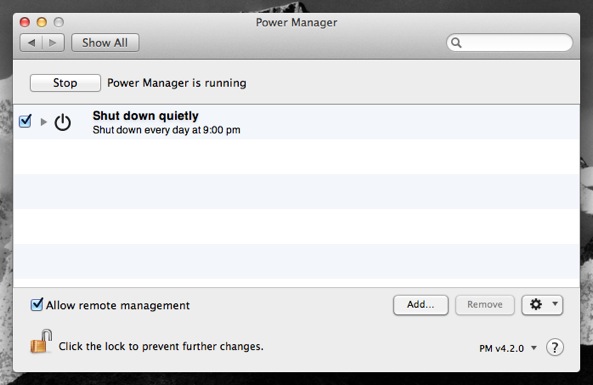Open the gear action menu
This screenshot has width=593, height=385.
(x=542, y=305)
